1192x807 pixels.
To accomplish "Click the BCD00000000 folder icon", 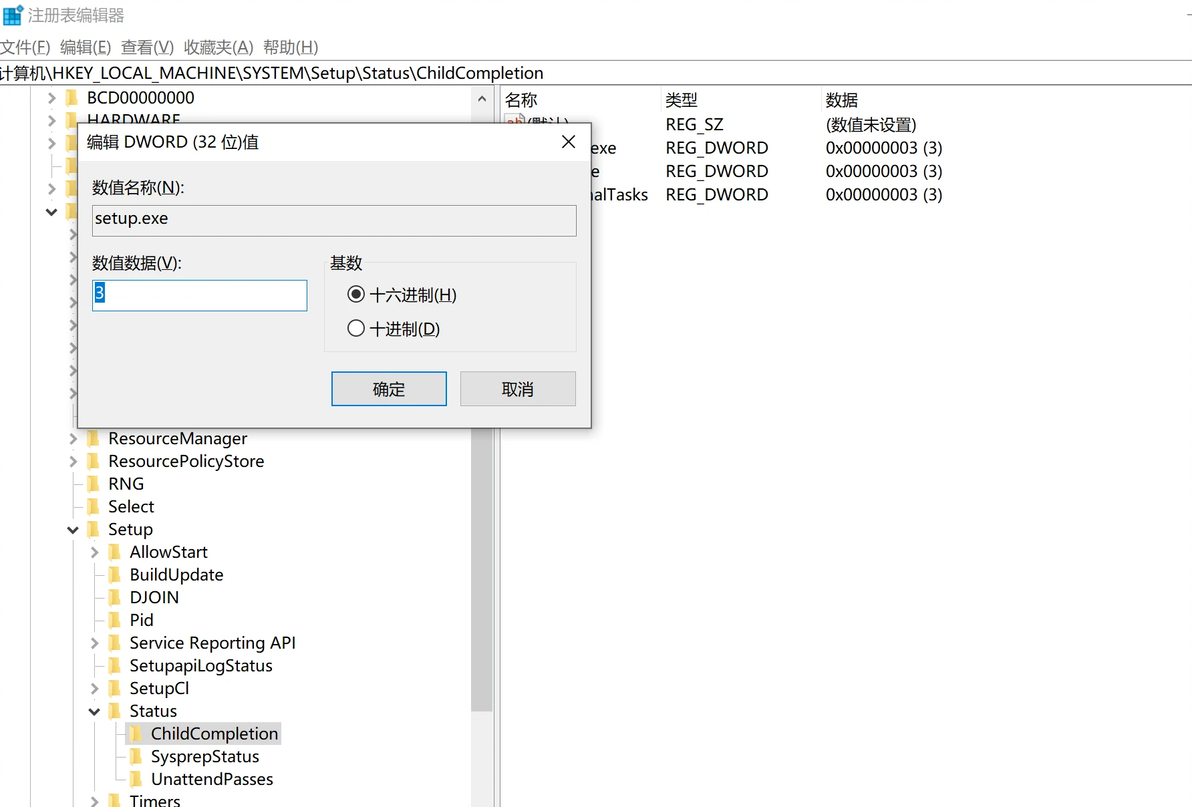I will 72,97.
